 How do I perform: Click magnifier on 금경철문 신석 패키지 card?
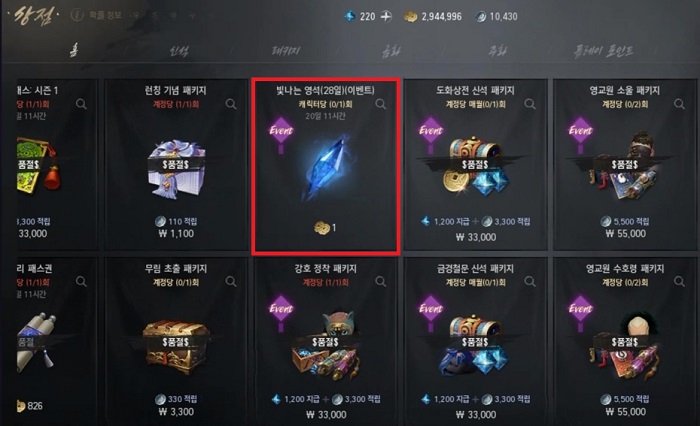[530, 281]
